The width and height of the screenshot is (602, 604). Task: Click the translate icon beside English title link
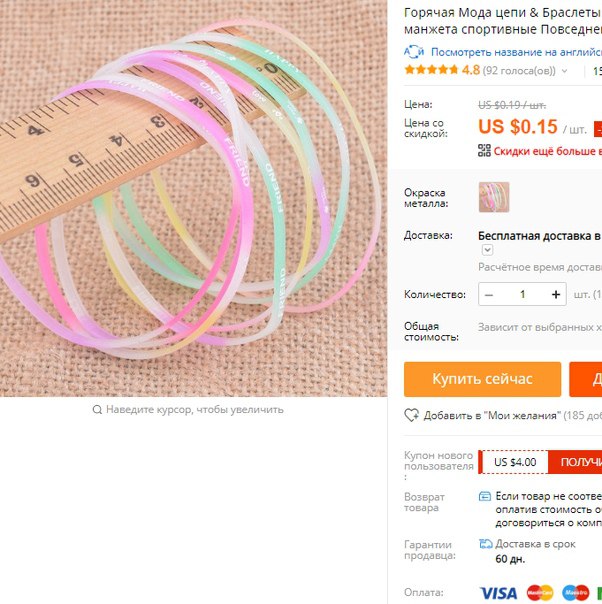click(414, 52)
